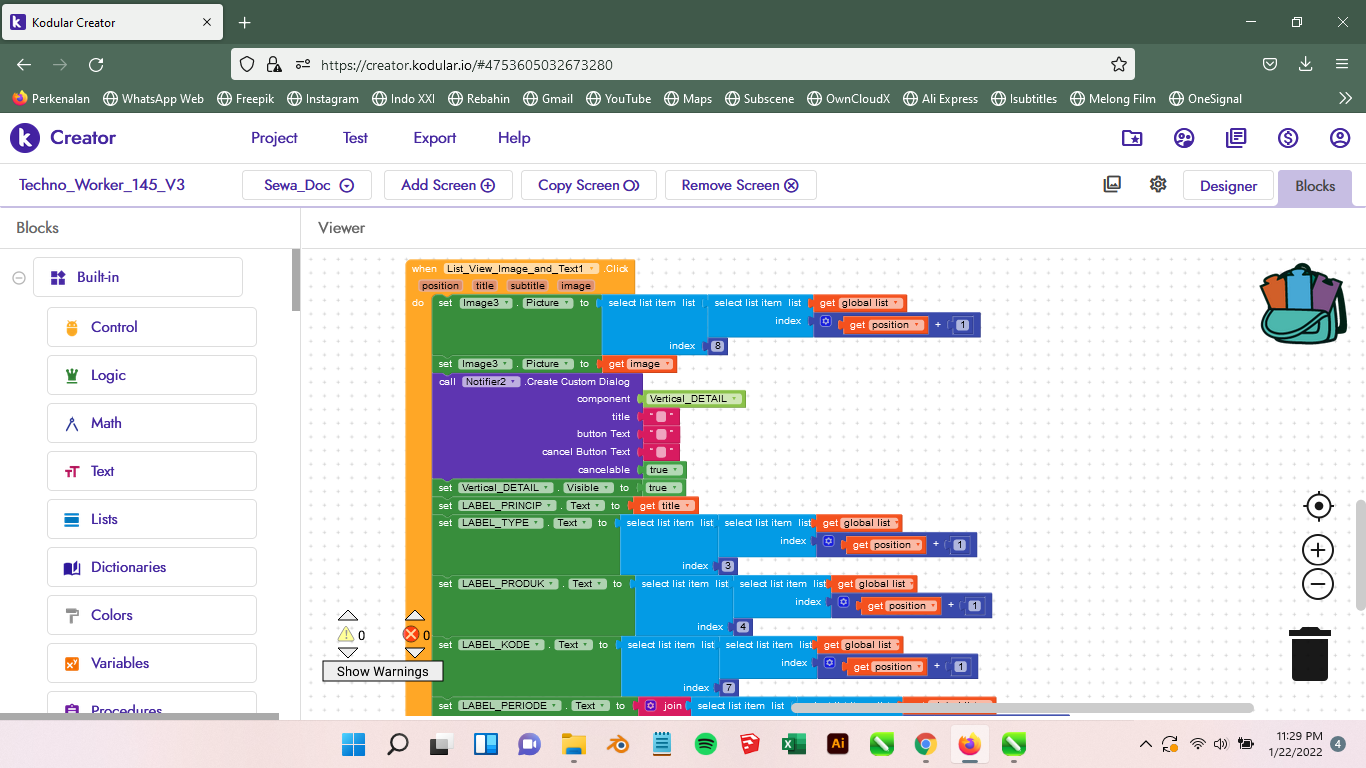Open the assets manager image icon
Screen dimensions: 1366x768
(1112, 184)
